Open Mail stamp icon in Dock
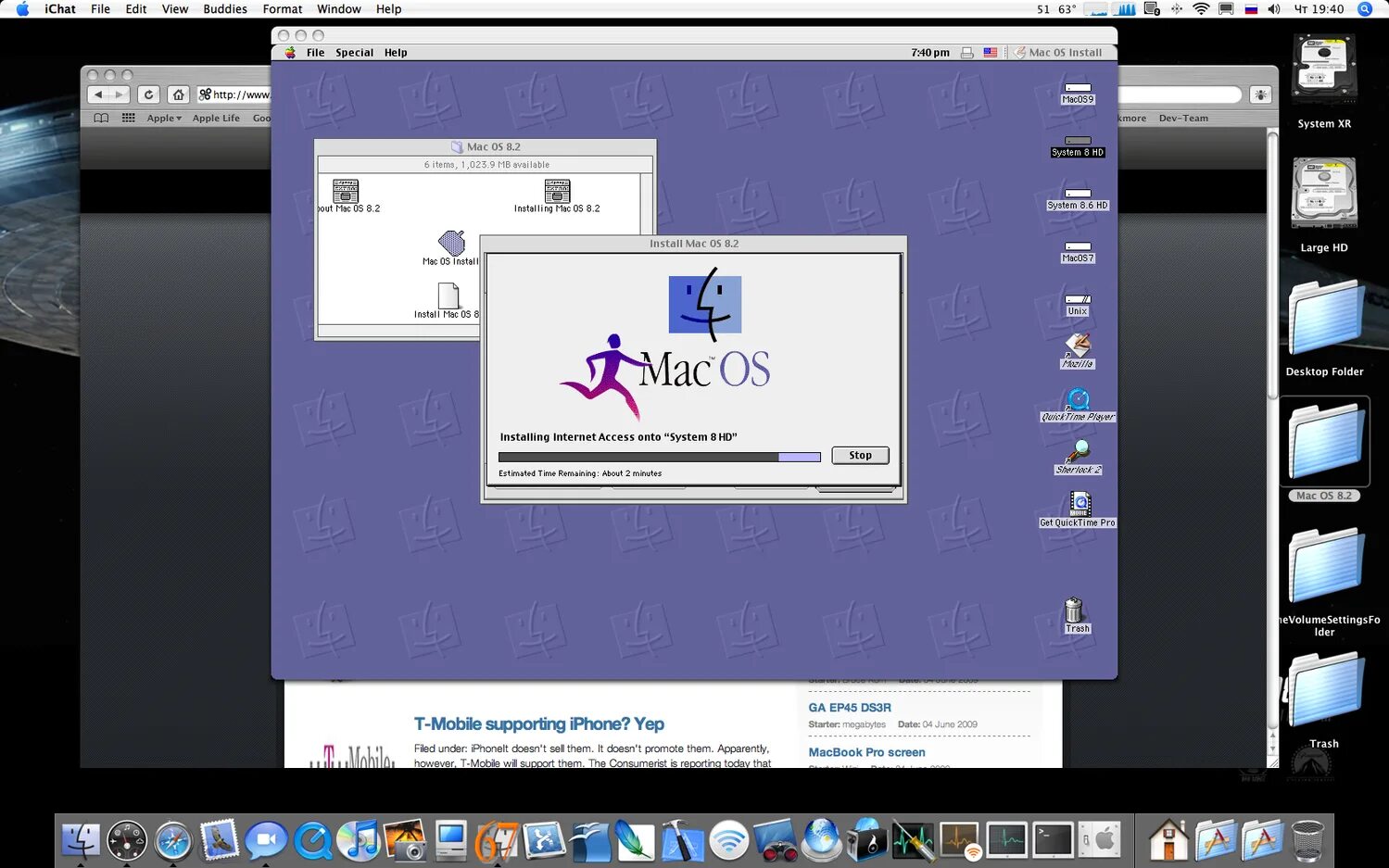The height and width of the screenshot is (868, 1389). tap(219, 840)
